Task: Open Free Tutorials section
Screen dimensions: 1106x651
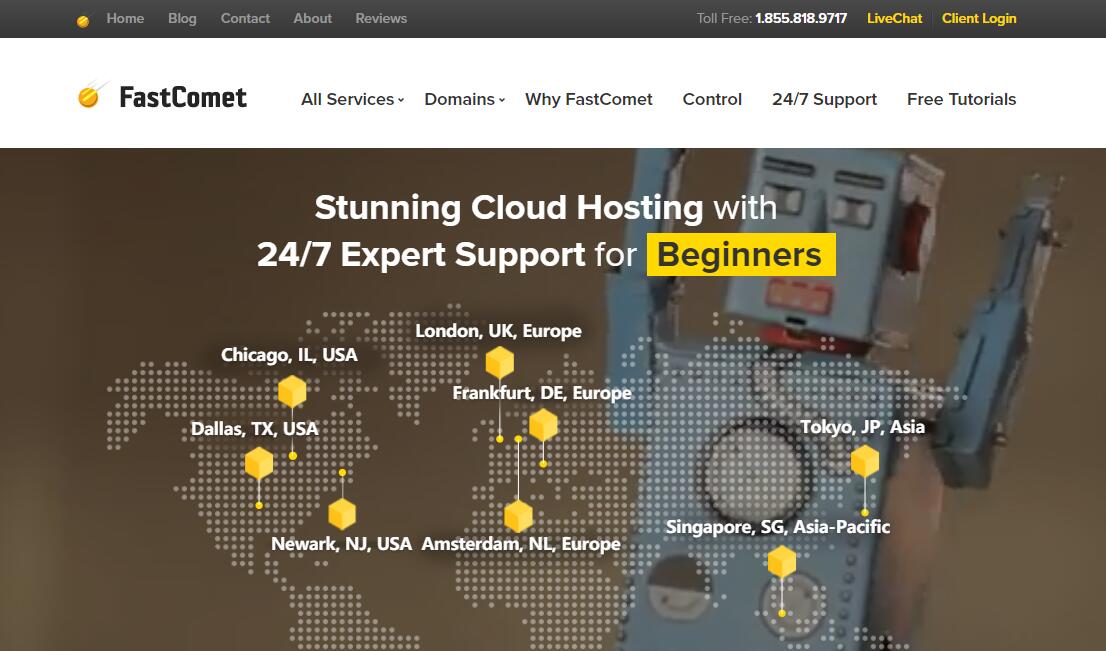Action: pyautogui.click(x=961, y=99)
